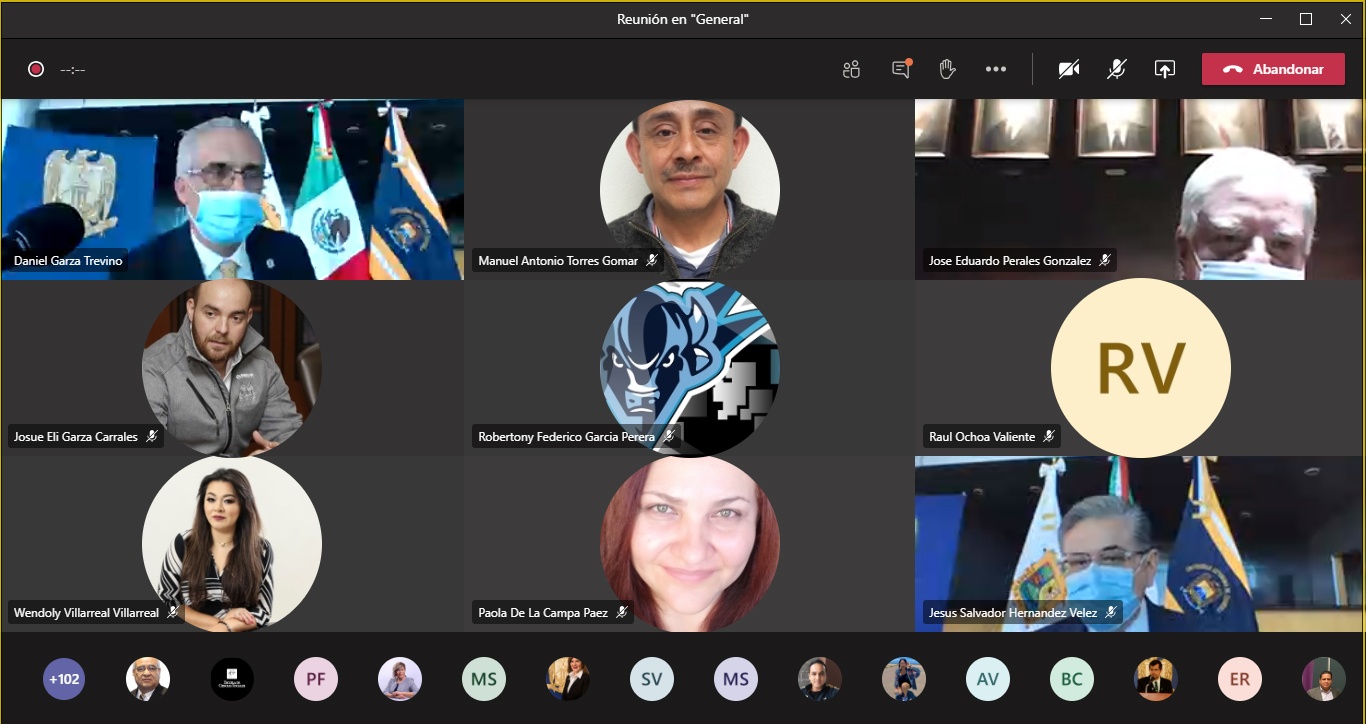1366x724 pixels.
Task: Maximize the meeting window
Action: tap(1305, 19)
